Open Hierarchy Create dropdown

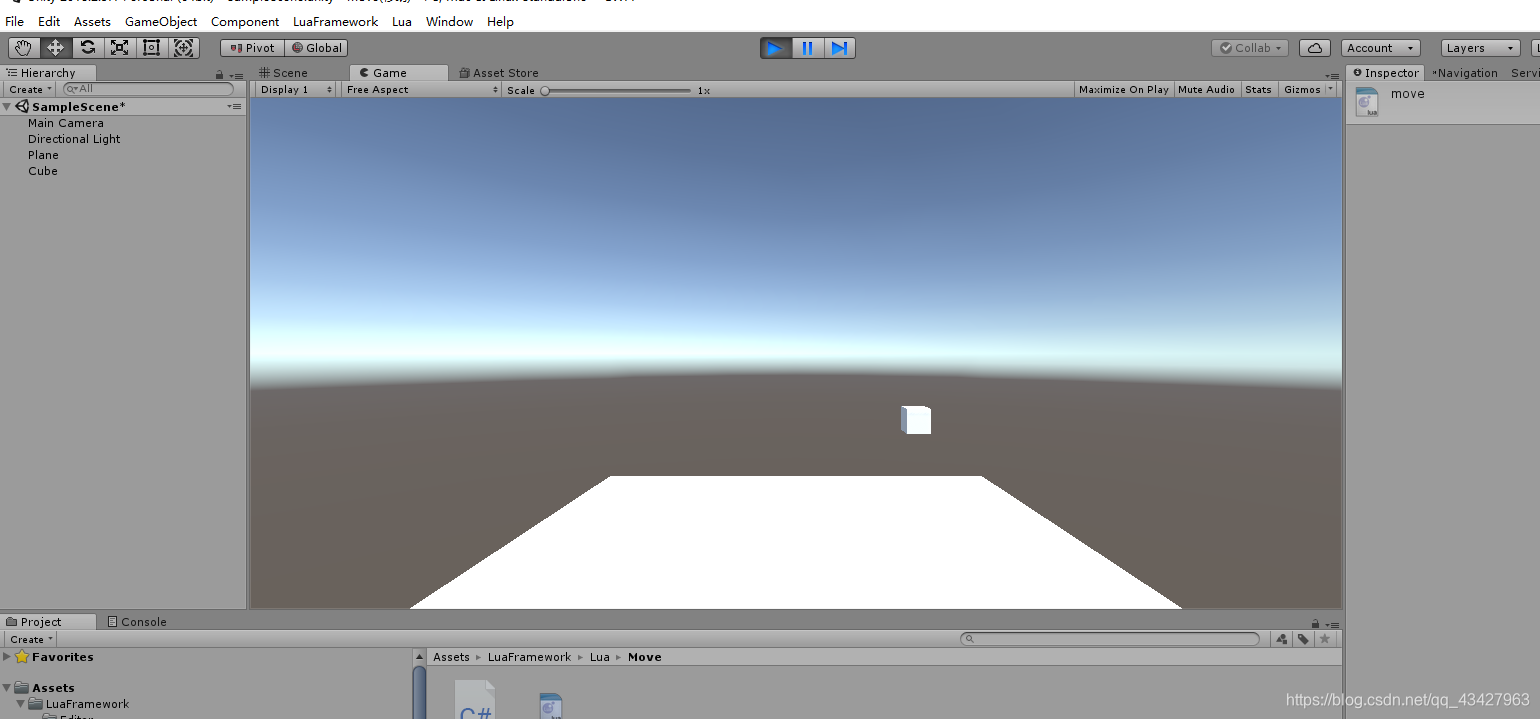tap(30, 89)
